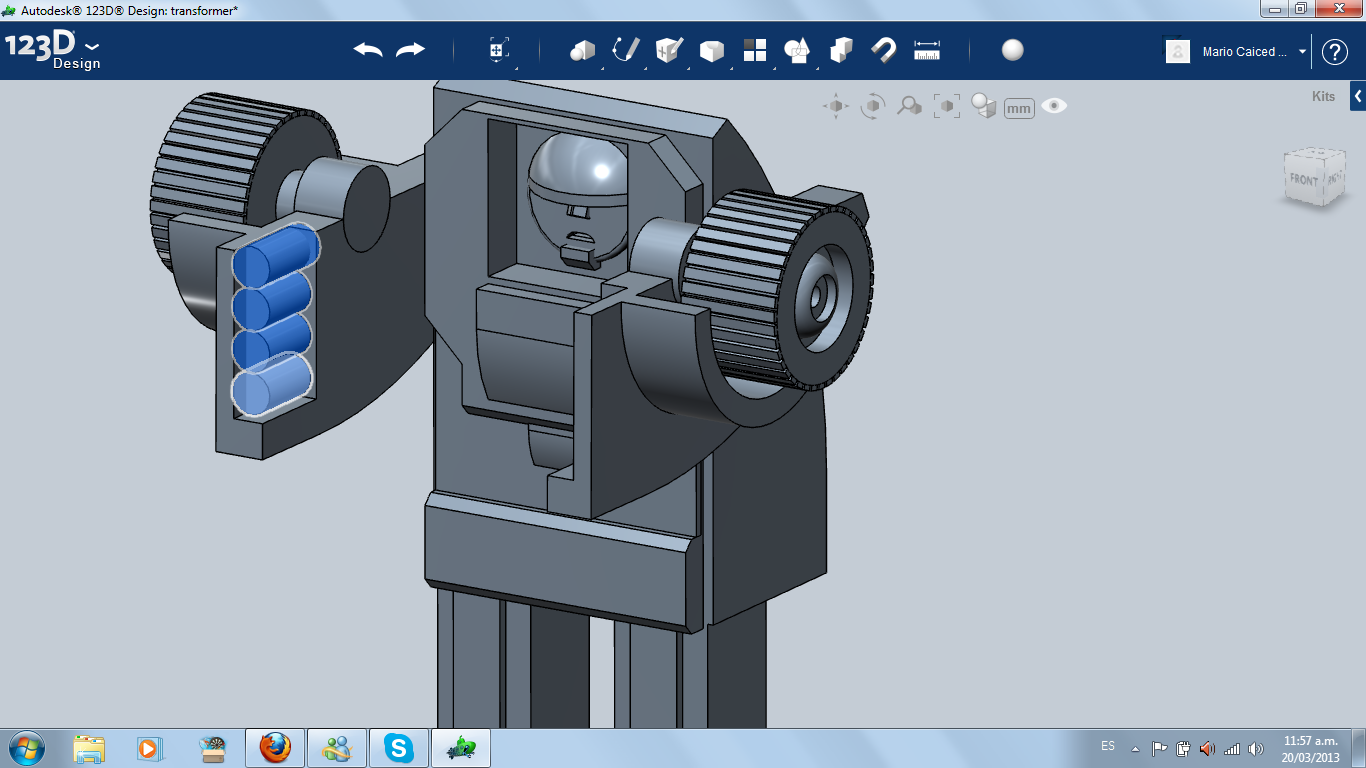Screen dimensions: 1366x768
Task: Undo the last action
Action: point(368,50)
